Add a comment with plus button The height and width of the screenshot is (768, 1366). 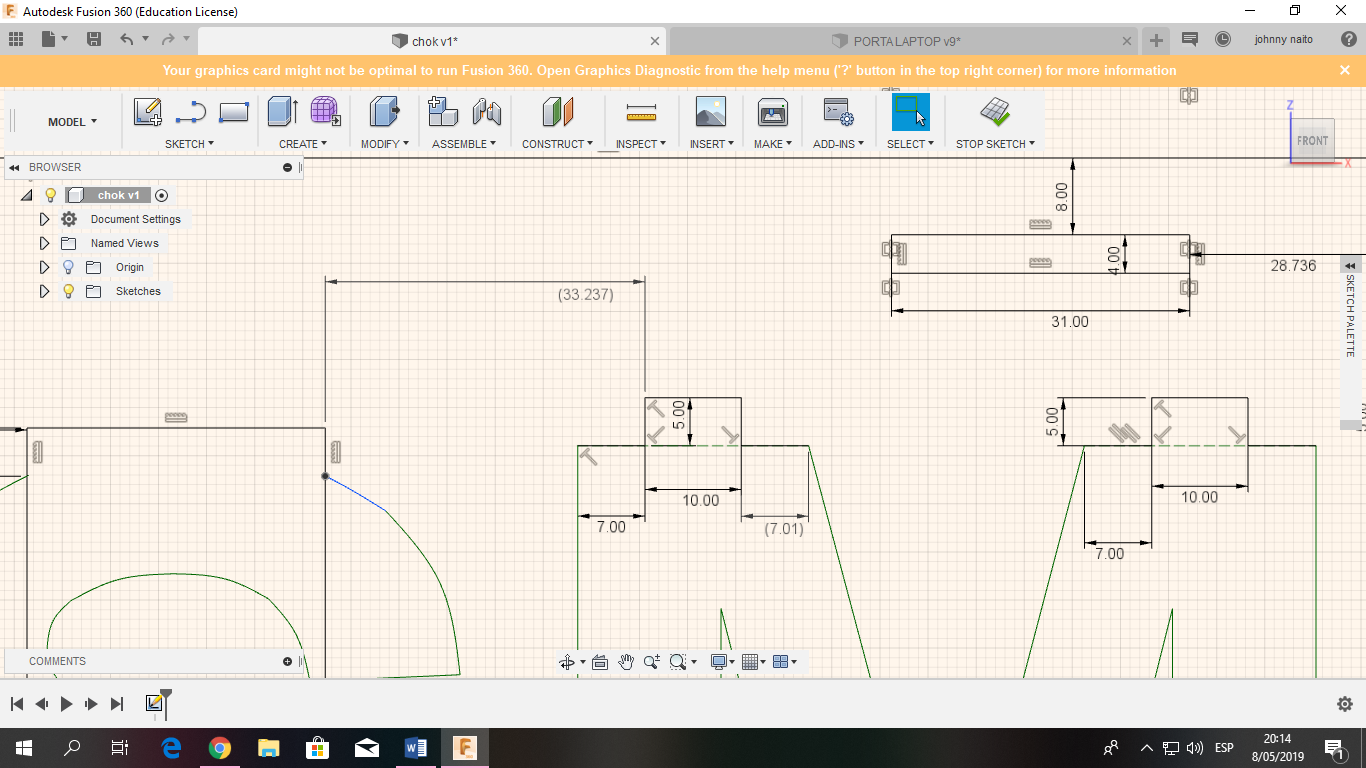tap(287, 661)
